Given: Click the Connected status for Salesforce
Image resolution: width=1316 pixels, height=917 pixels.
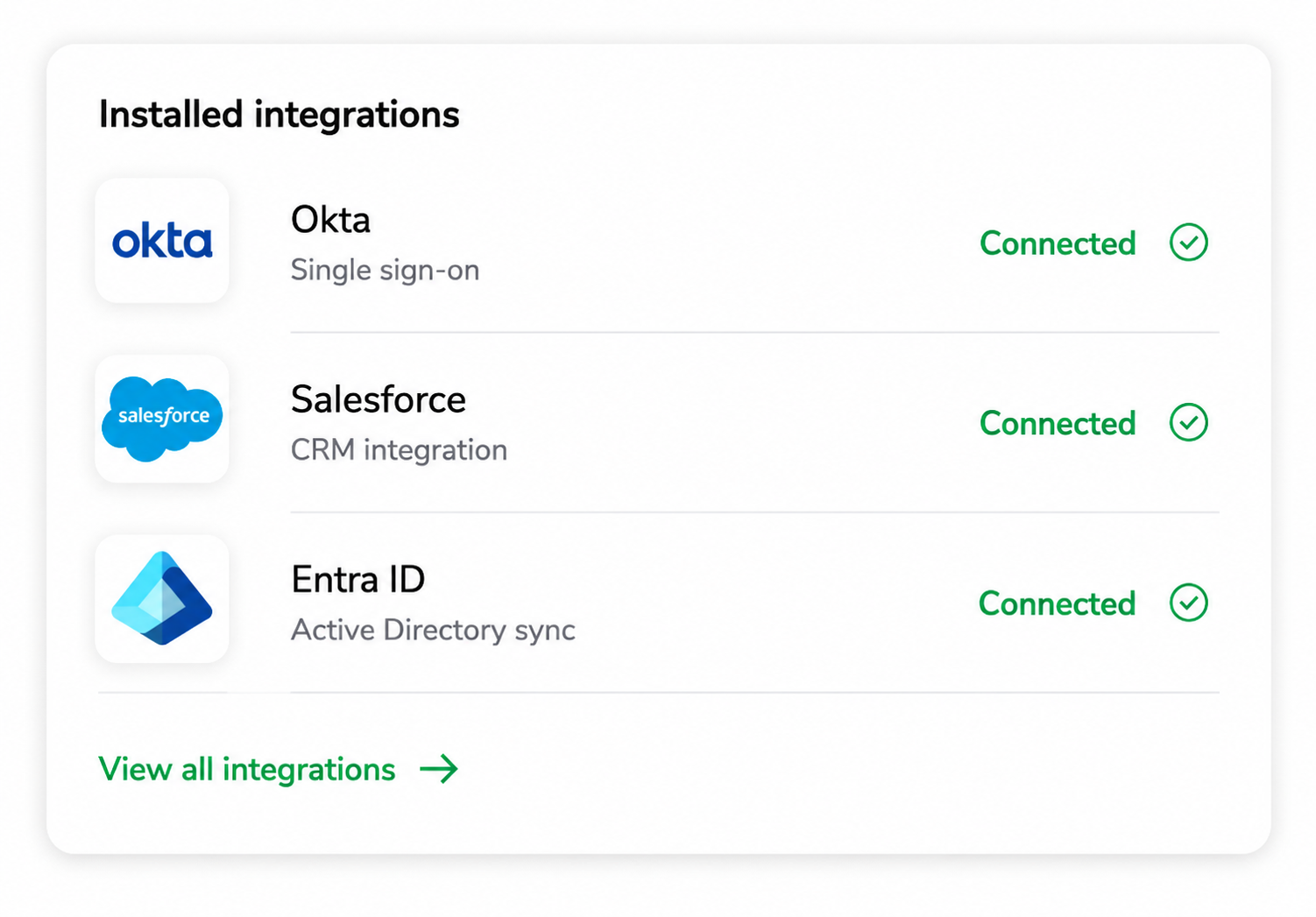Looking at the screenshot, I should click(x=1058, y=423).
